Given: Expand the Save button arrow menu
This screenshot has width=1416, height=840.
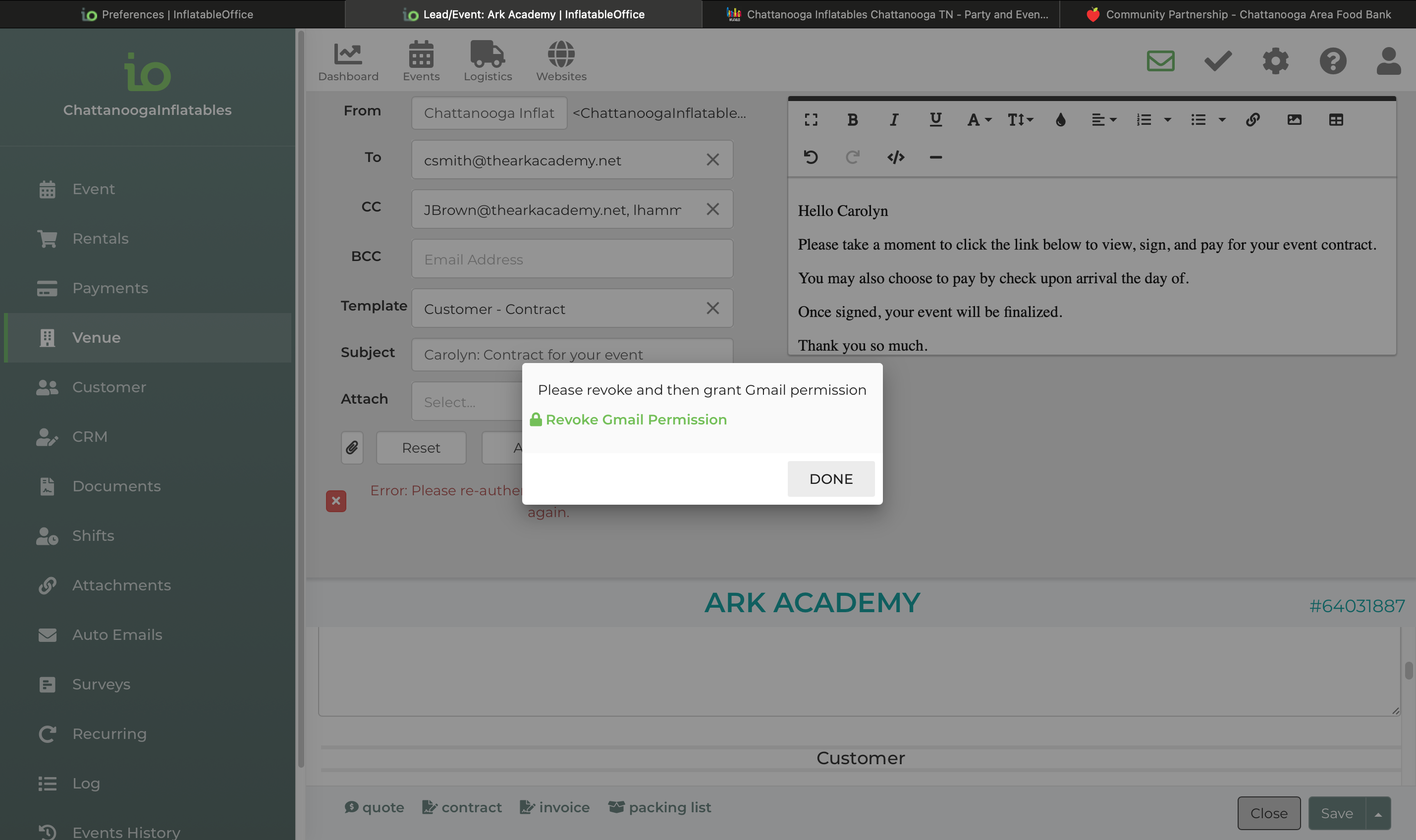Looking at the screenshot, I should click(1378, 814).
